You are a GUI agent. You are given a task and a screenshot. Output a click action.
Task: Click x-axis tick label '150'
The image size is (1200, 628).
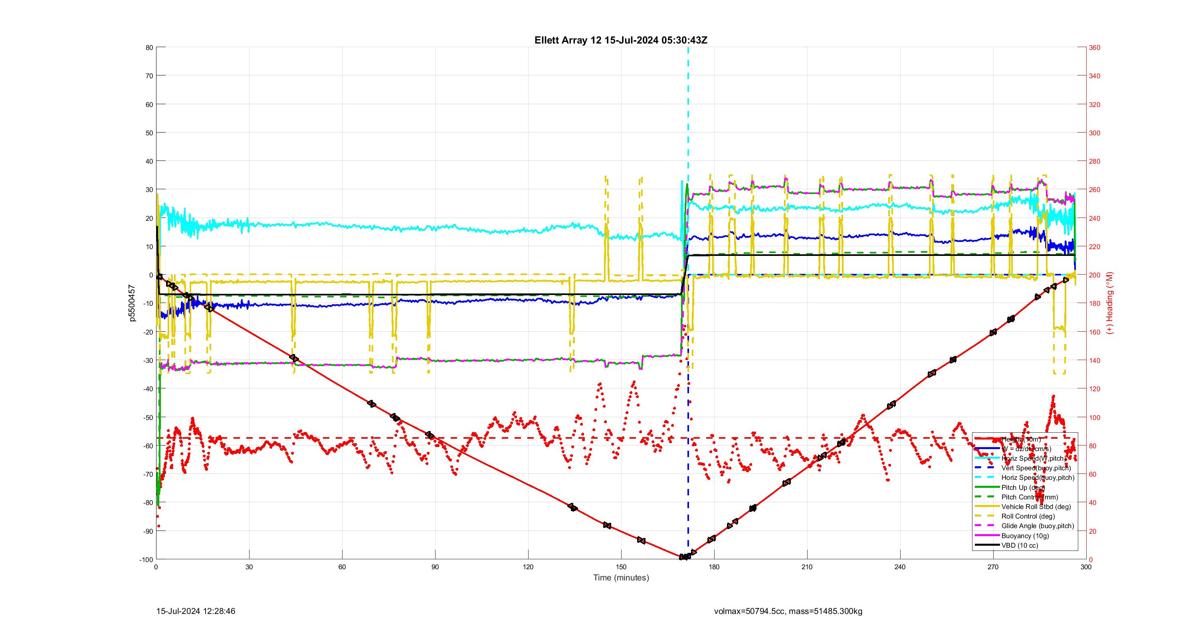pos(621,567)
